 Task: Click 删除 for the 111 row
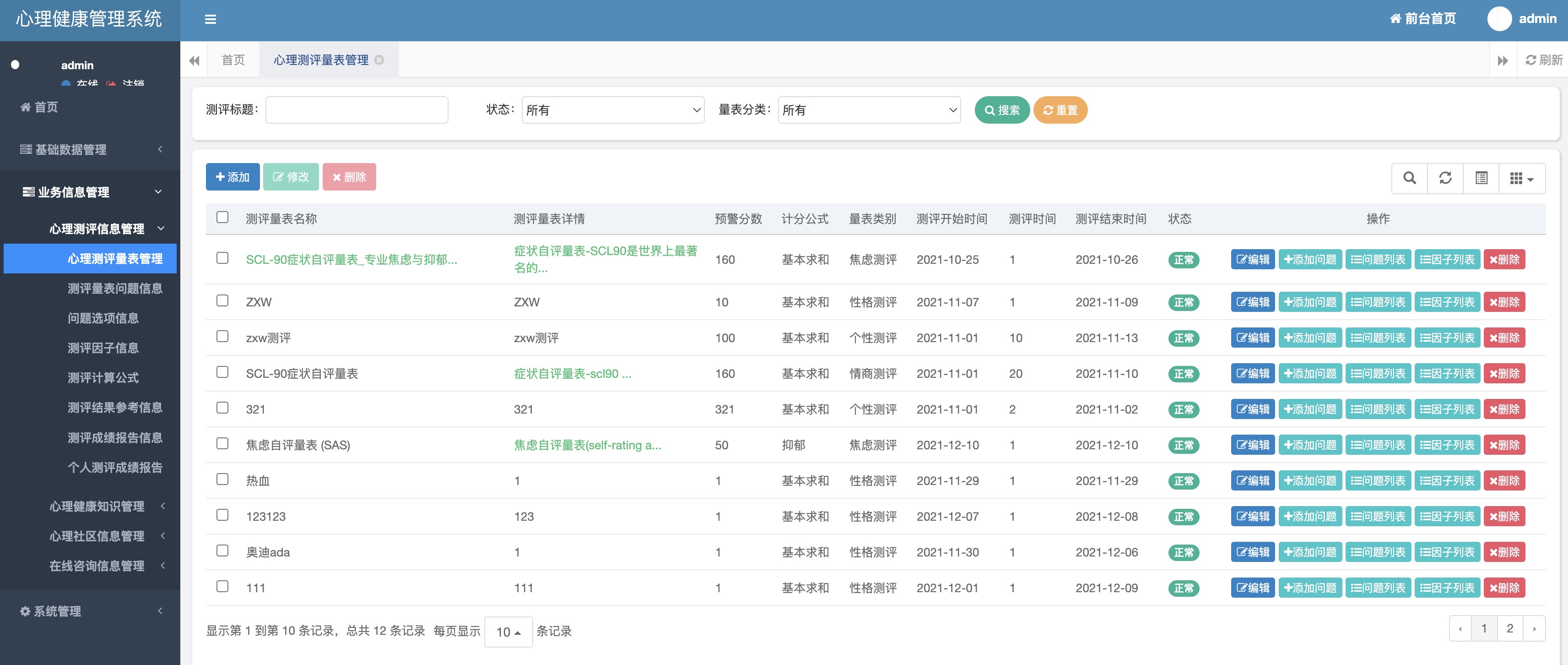(1504, 588)
